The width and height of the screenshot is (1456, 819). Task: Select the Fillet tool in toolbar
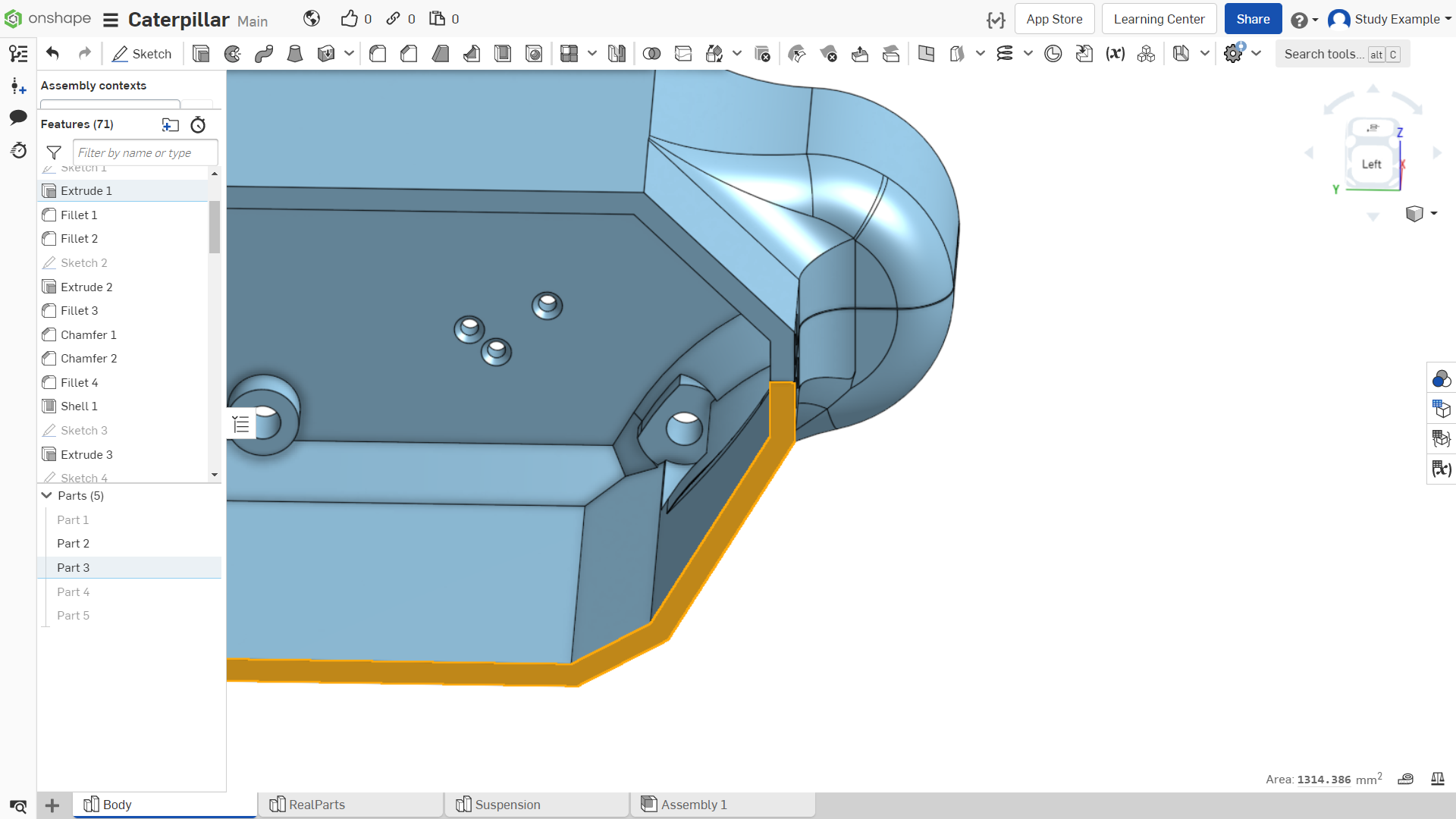pyautogui.click(x=378, y=54)
